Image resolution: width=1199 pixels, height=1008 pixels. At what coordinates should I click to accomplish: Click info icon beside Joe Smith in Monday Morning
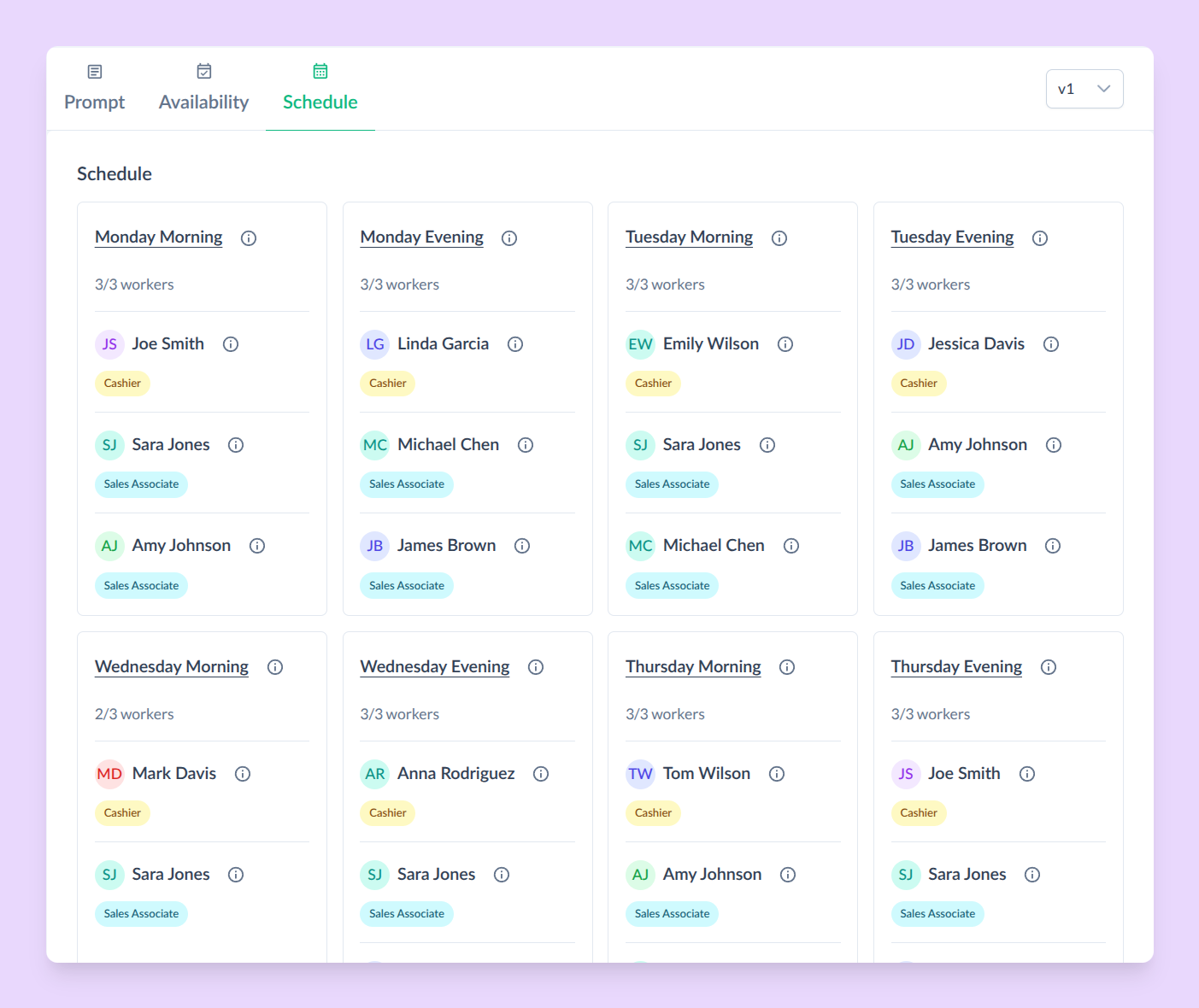231,344
